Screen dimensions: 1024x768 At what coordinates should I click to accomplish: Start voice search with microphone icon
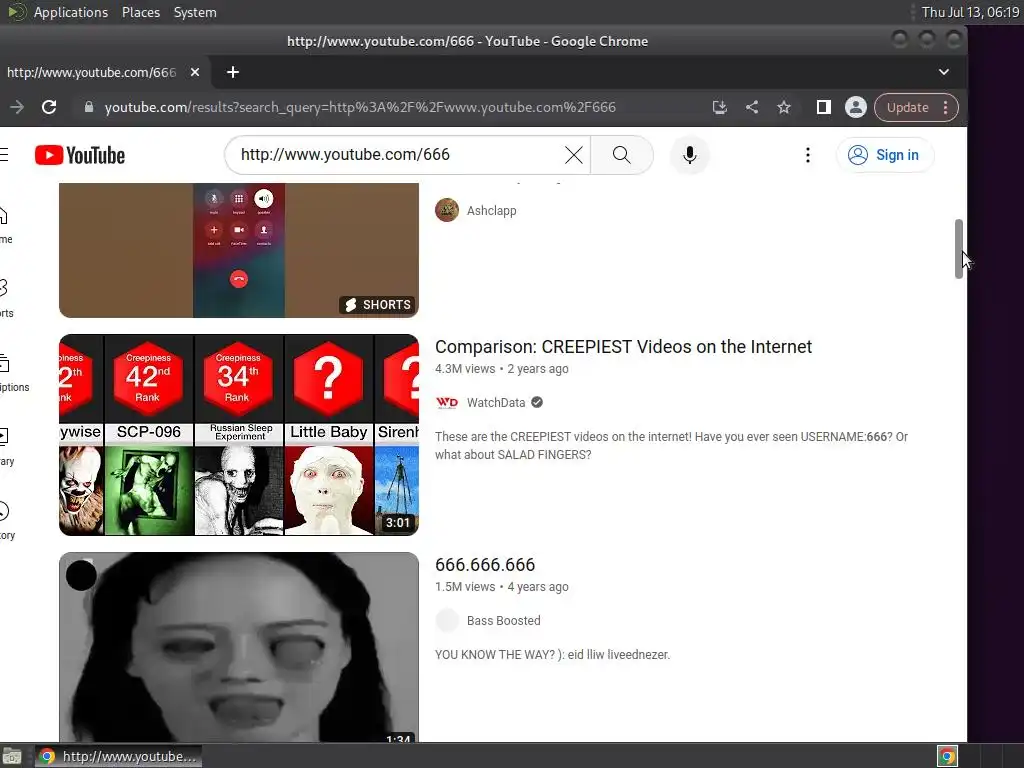(690, 155)
